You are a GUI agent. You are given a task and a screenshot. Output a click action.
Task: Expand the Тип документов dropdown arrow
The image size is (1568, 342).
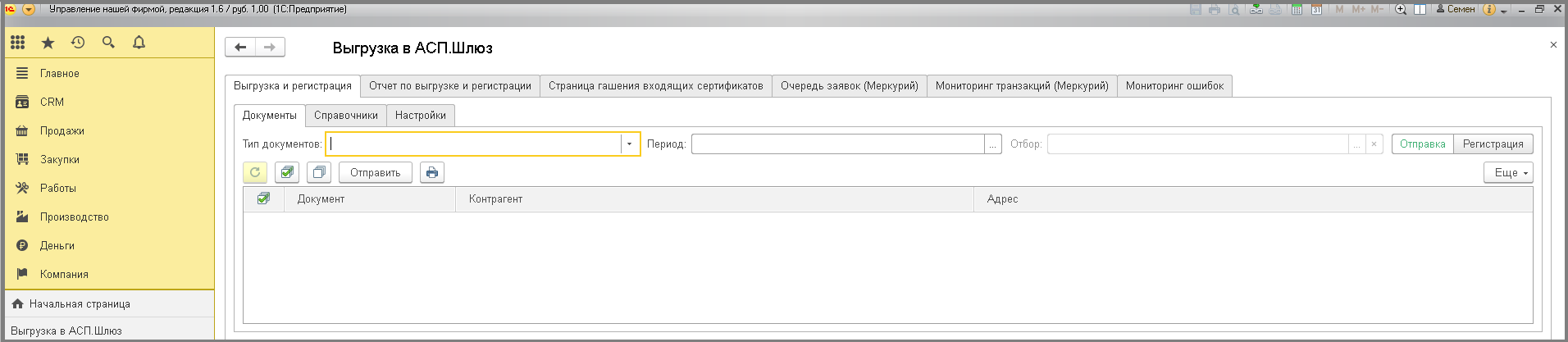[629, 144]
